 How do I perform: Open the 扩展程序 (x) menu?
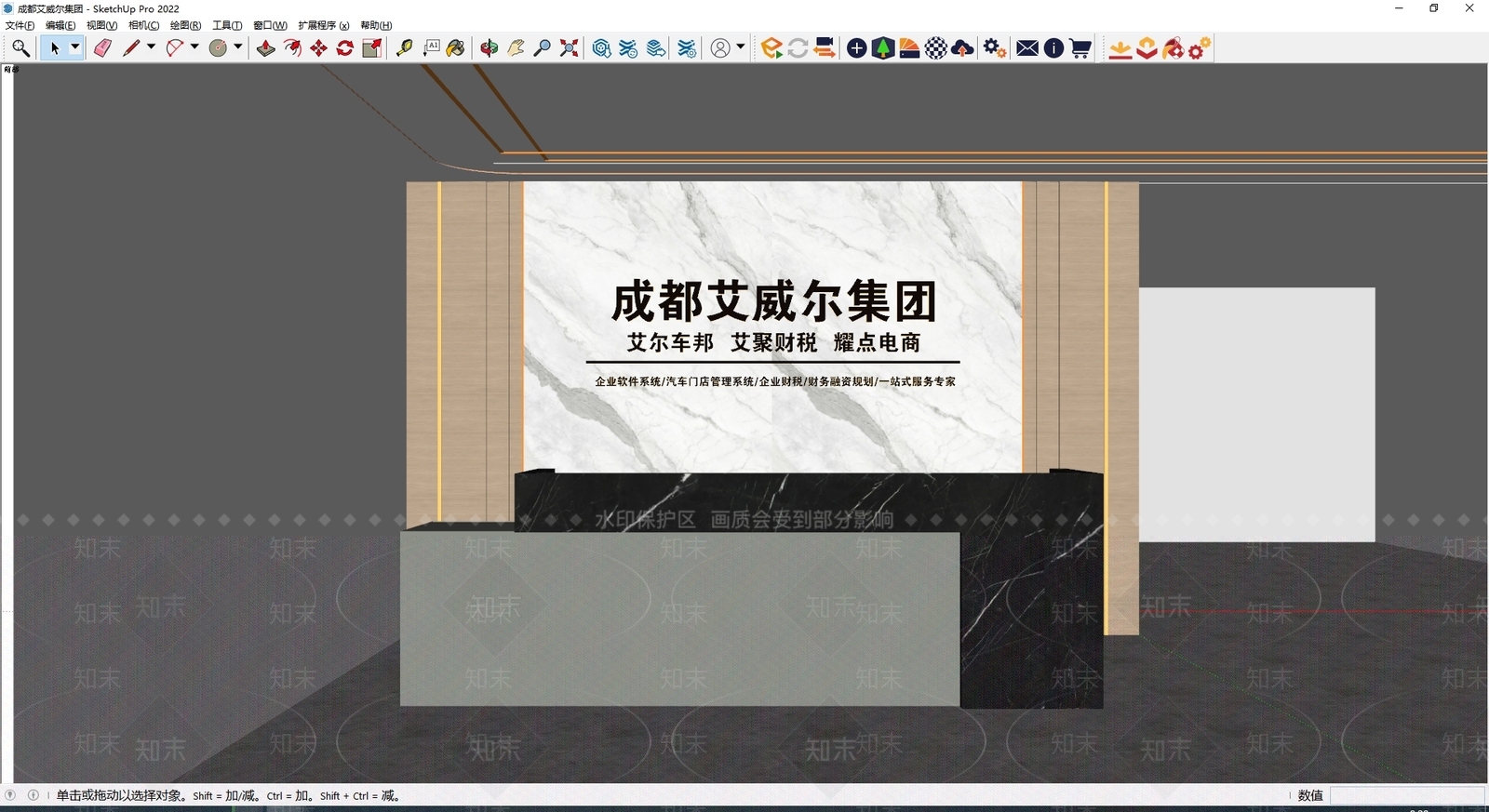click(x=324, y=25)
